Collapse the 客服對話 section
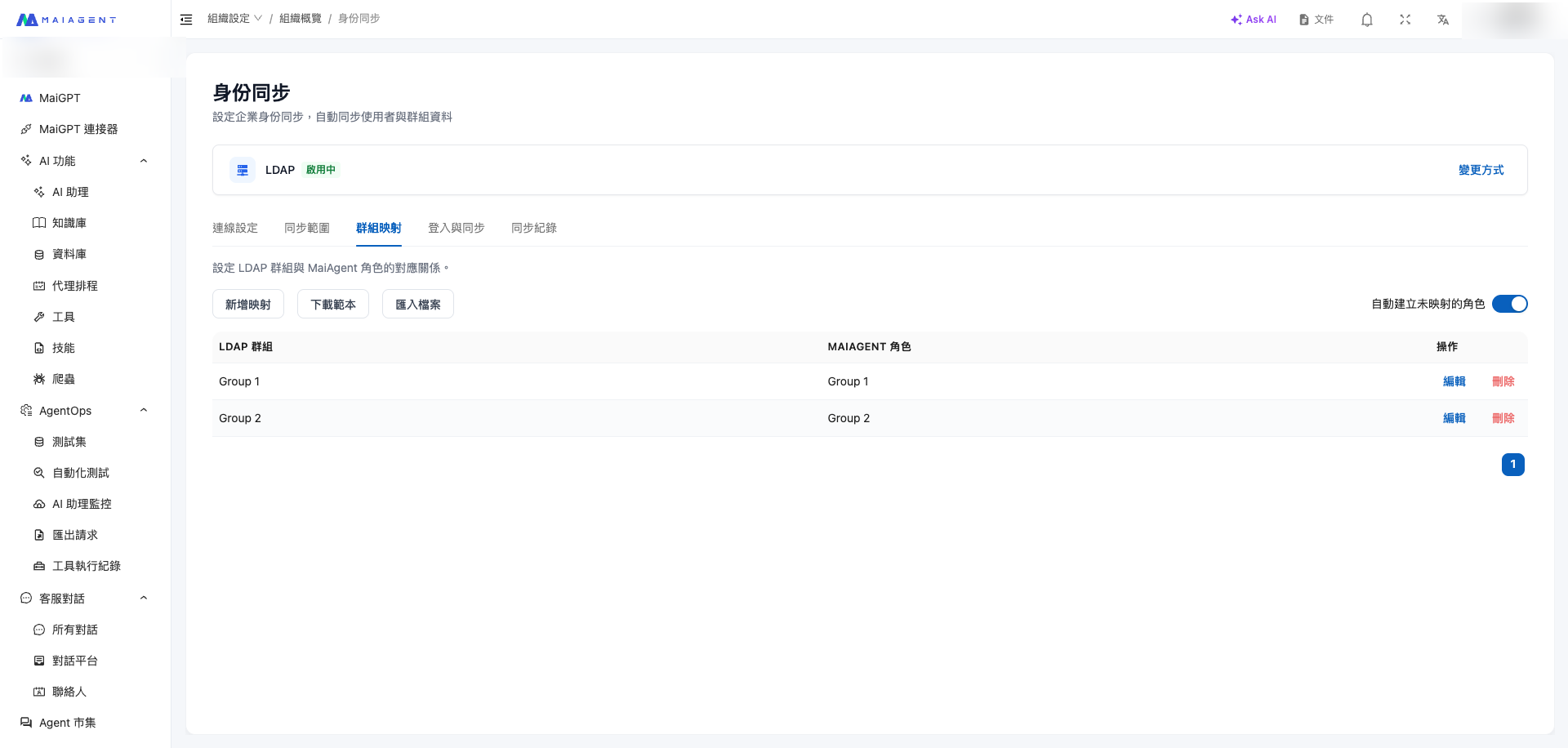Image resolution: width=1568 pixels, height=748 pixels. click(x=144, y=599)
